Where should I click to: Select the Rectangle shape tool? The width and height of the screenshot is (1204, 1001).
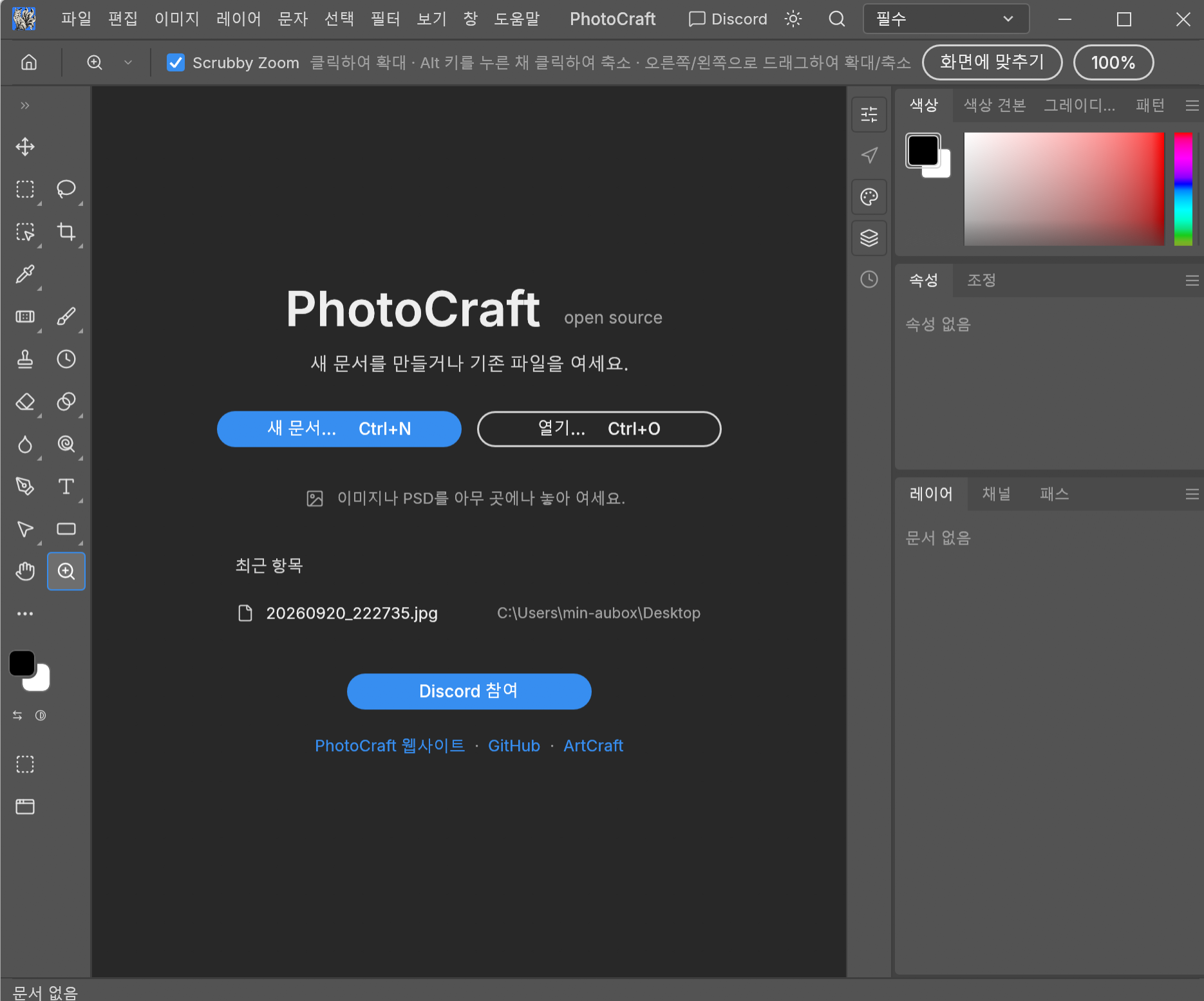point(66,529)
